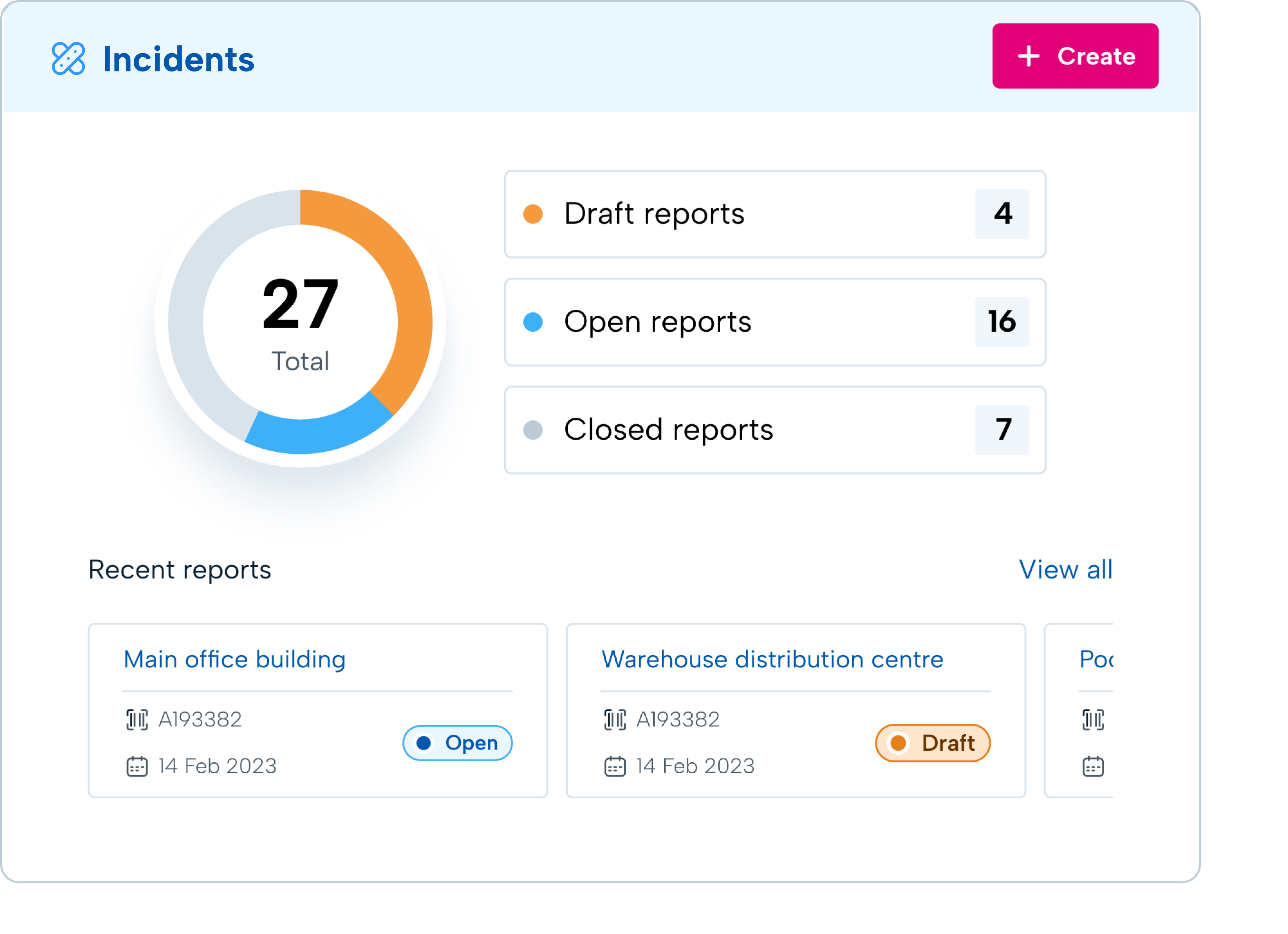Click barcode icon in Warehouse distribution card

[615, 720]
